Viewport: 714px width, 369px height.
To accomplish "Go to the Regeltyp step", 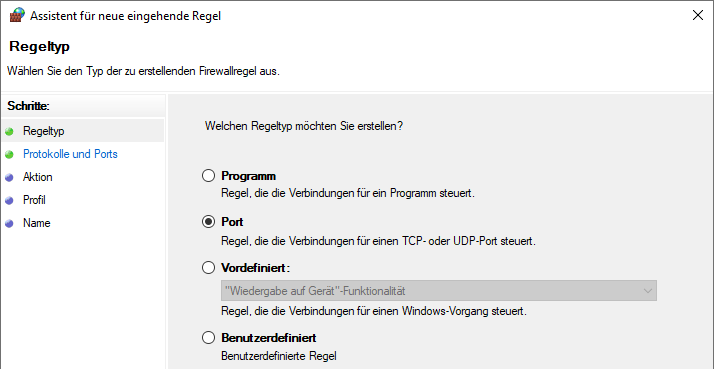I will (44, 131).
